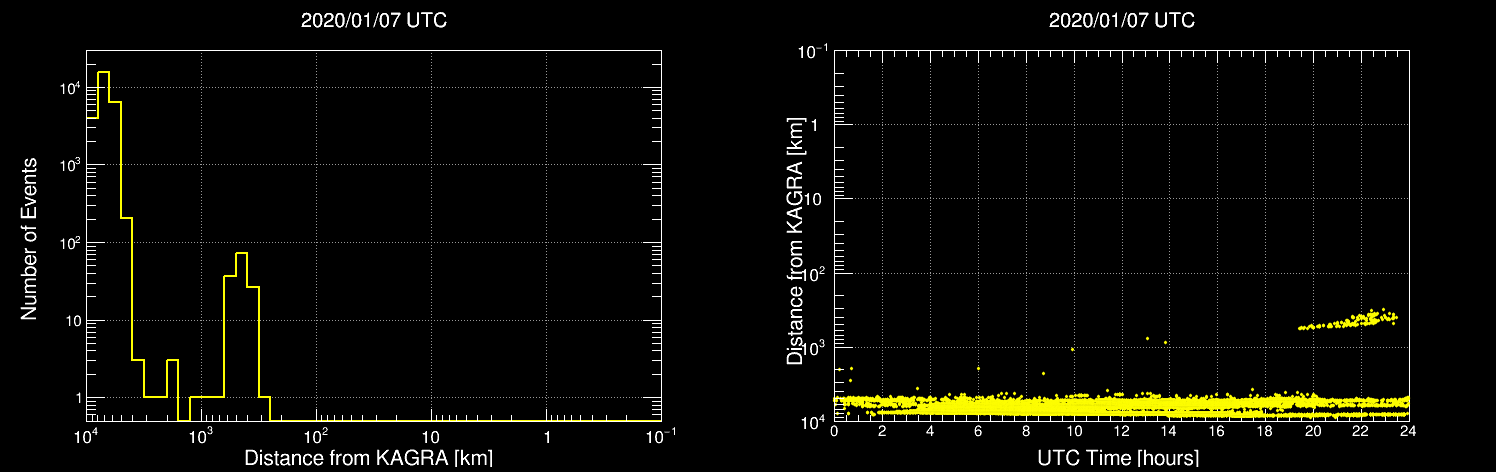
Task: Click the 10^-1 tick on histogram x-axis
Action: click(661, 435)
